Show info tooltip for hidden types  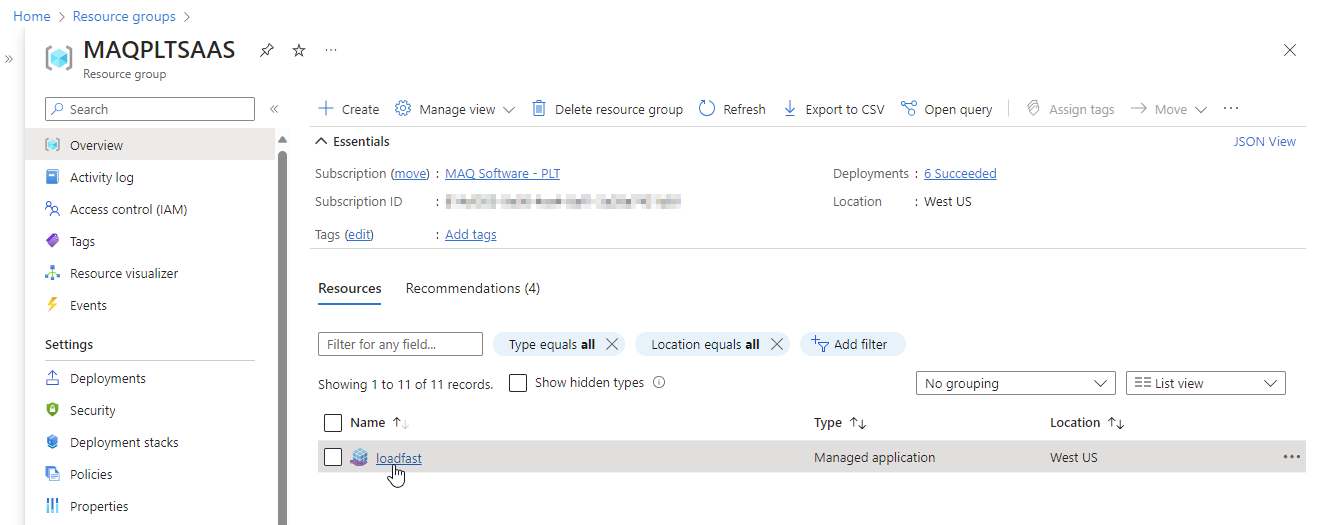point(659,382)
